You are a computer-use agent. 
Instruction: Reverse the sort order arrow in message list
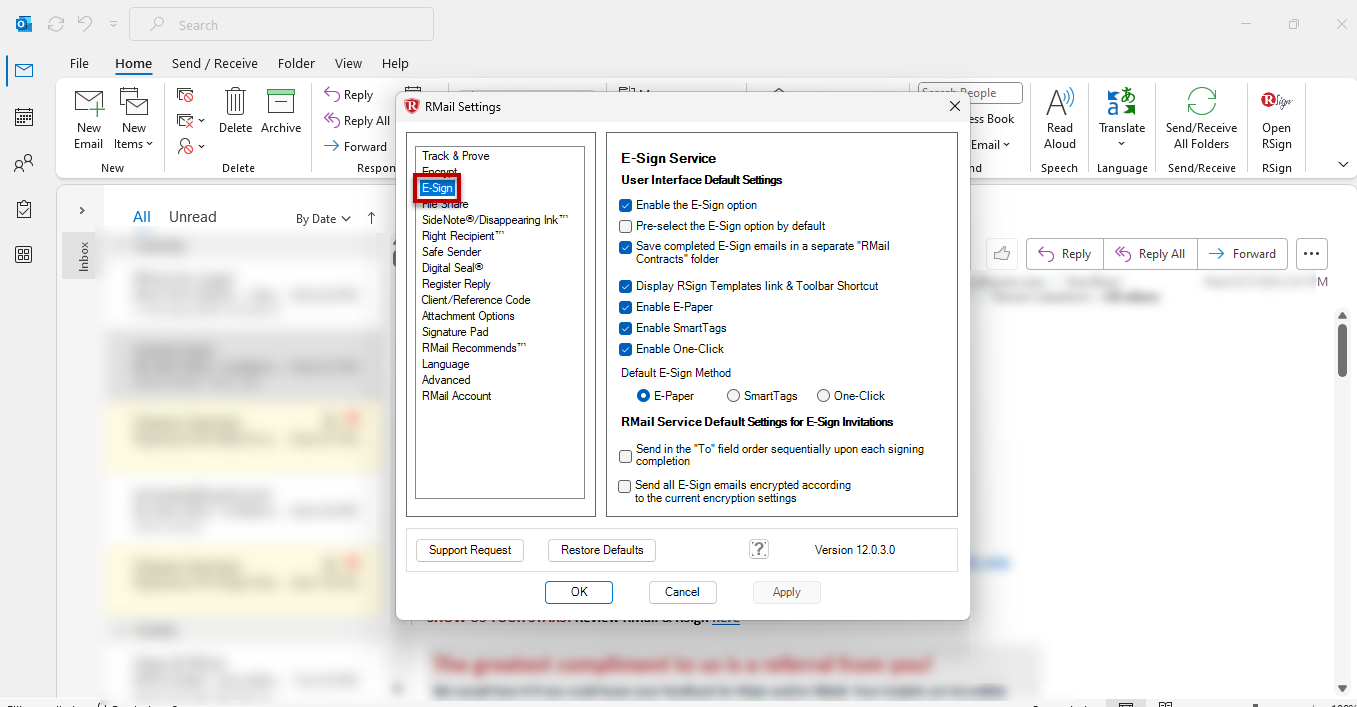coord(372,218)
